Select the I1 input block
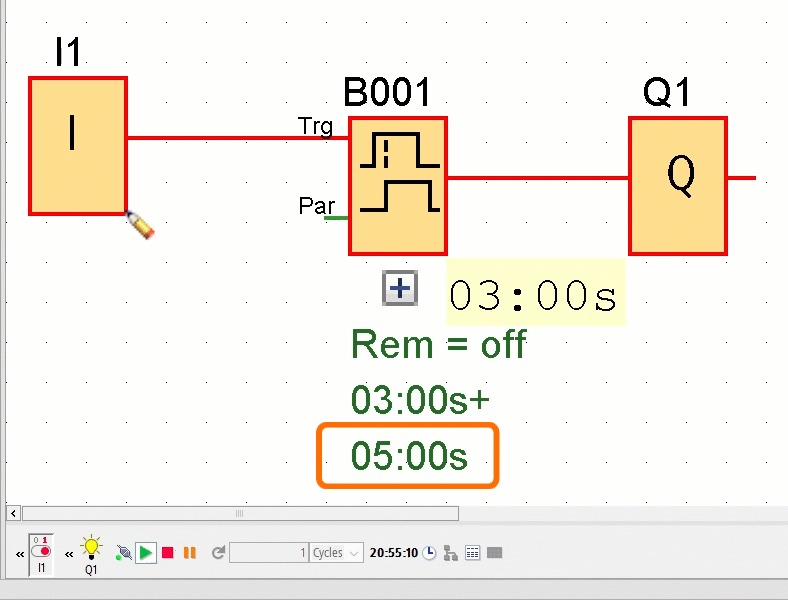This screenshot has width=788, height=600. pyautogui.click(x=78, y=146)
